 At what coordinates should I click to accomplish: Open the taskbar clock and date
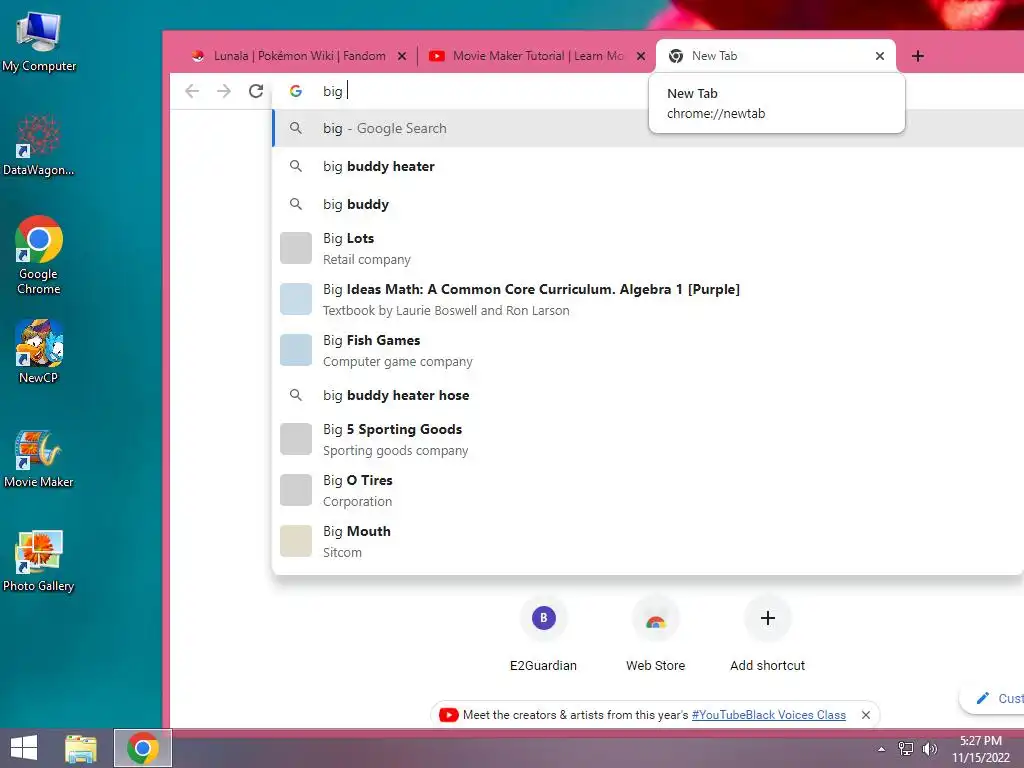(x=981, y=749)
